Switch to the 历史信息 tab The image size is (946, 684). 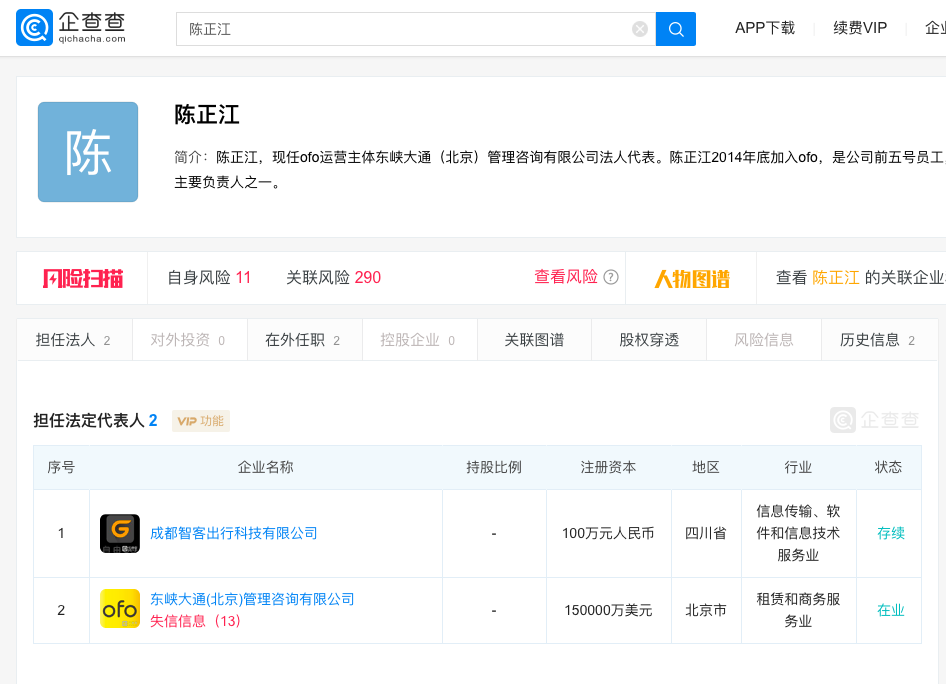point(877,340)
